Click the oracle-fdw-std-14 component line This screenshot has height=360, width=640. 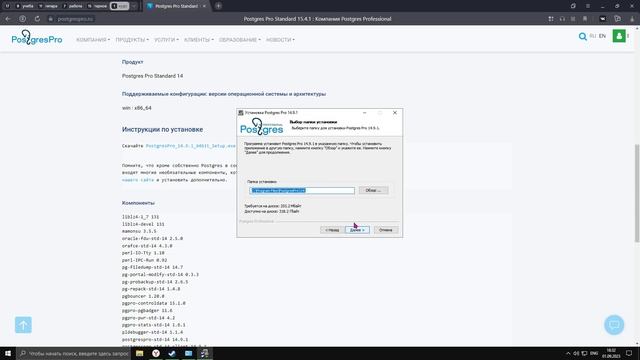click(x=152, y=238)
